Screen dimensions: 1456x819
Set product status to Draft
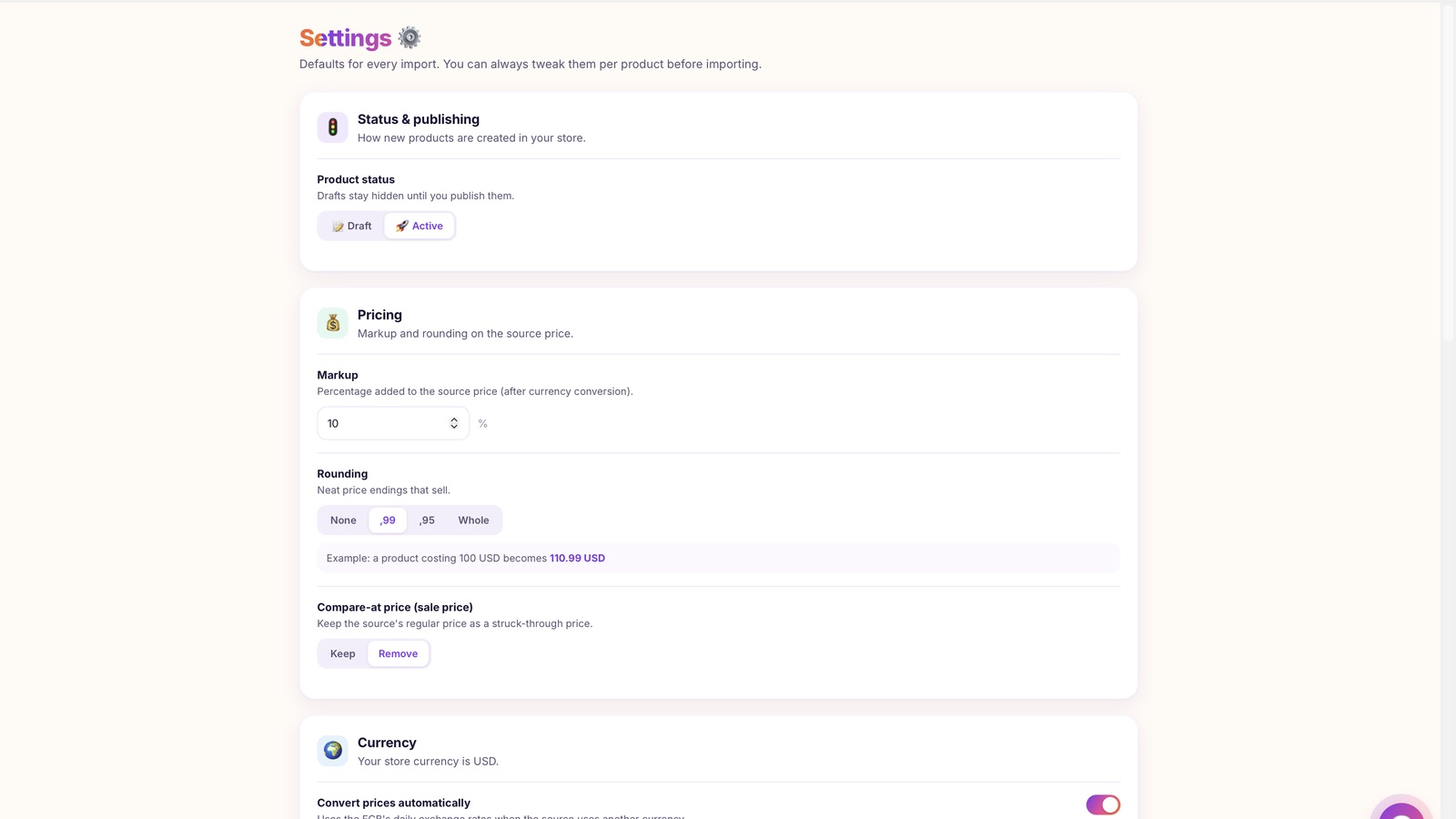(351, 226)
